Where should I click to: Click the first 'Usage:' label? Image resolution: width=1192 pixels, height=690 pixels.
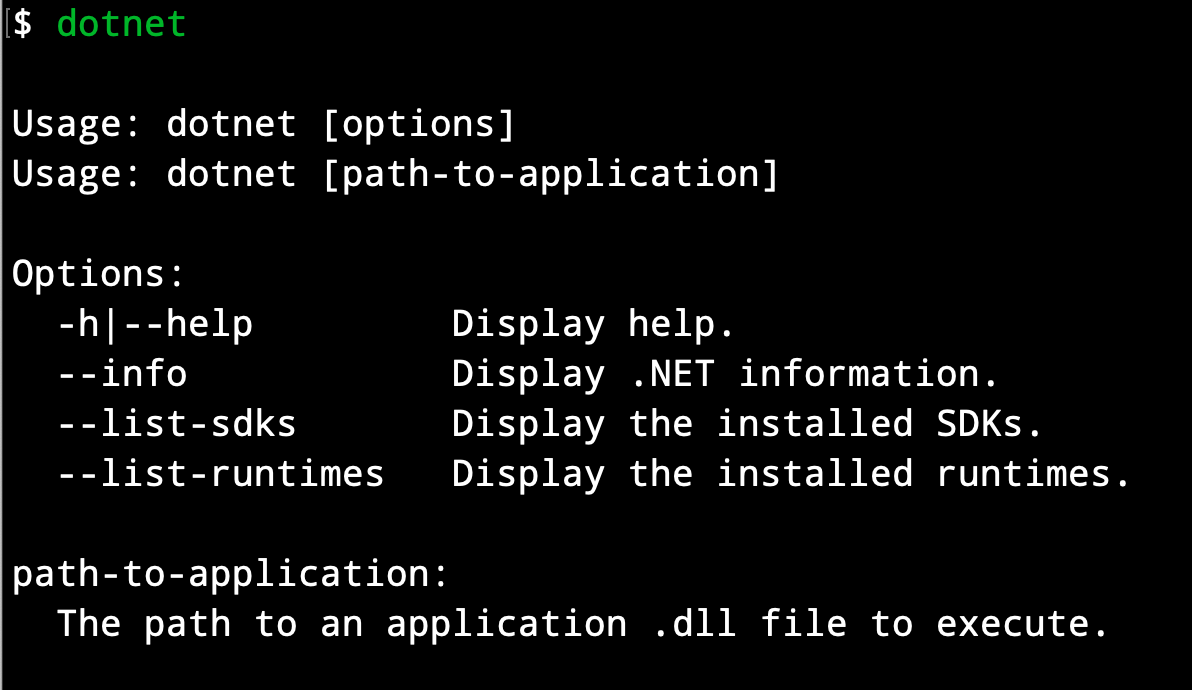click(x=76, y=124)
